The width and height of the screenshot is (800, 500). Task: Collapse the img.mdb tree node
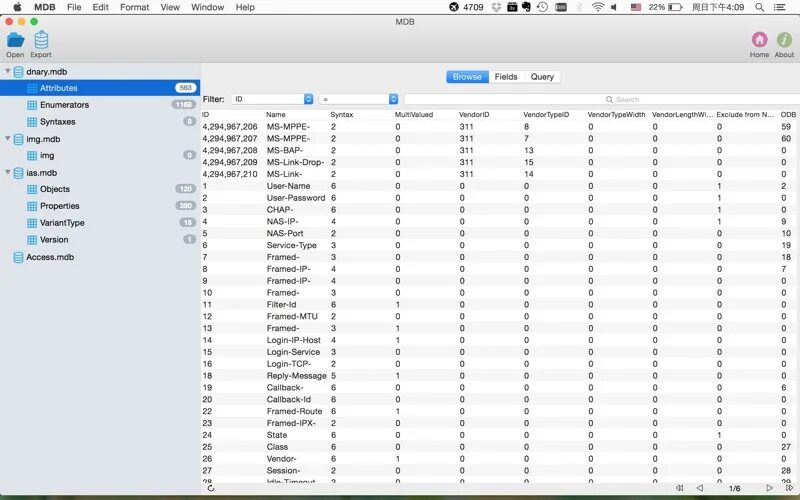pyautogui.click(x=8, y=139)
